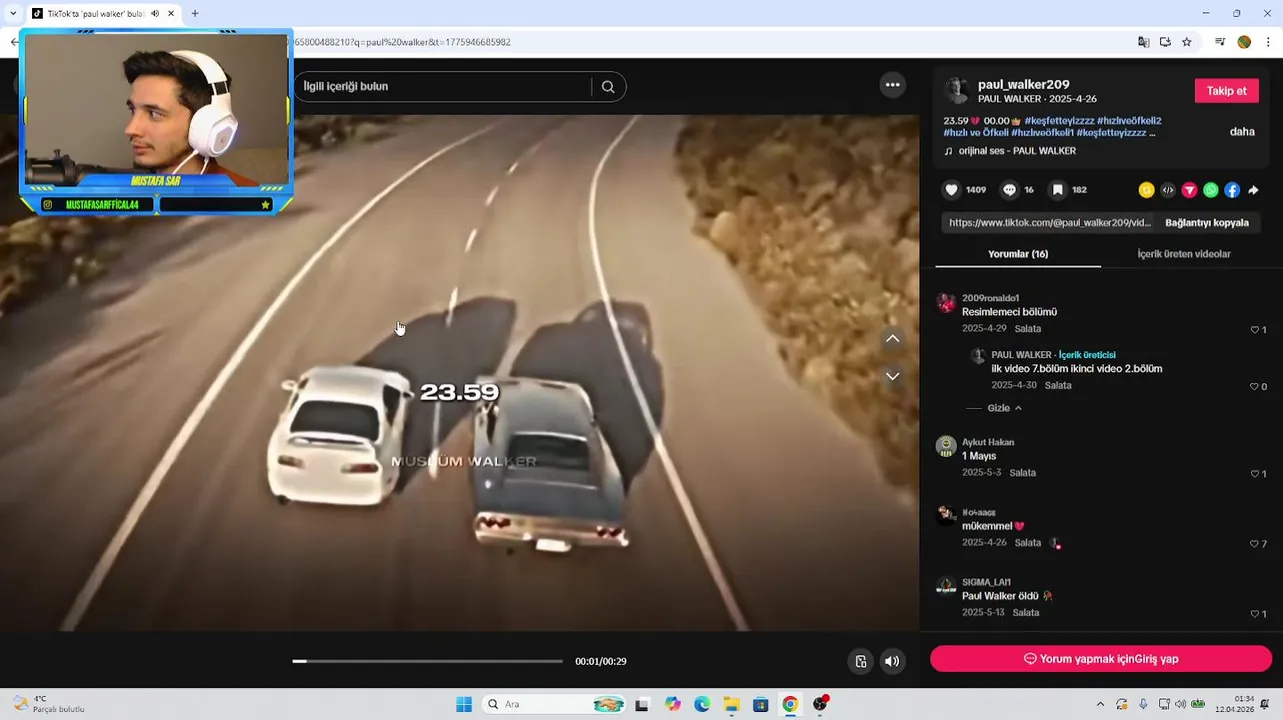The image size is (1283, 720).
Task: Show hidden tray icons chevron
Action: (1100, 704)
